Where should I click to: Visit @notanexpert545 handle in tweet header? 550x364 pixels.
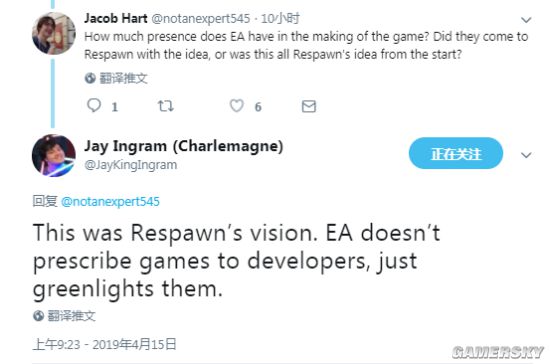201,19
